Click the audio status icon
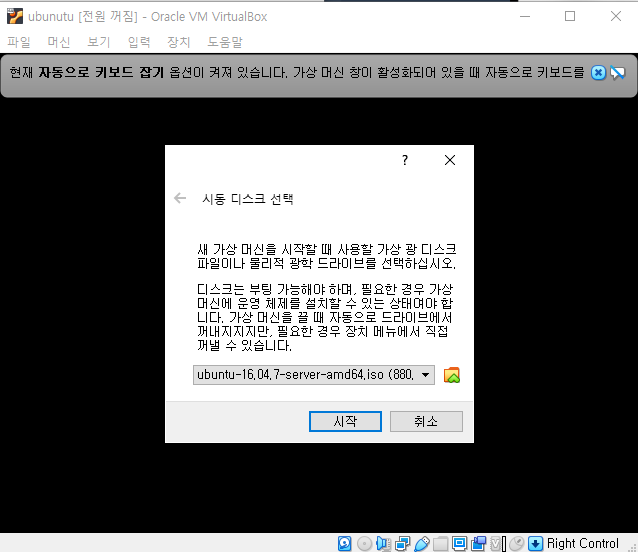638x552 pixels. (383, 543)
